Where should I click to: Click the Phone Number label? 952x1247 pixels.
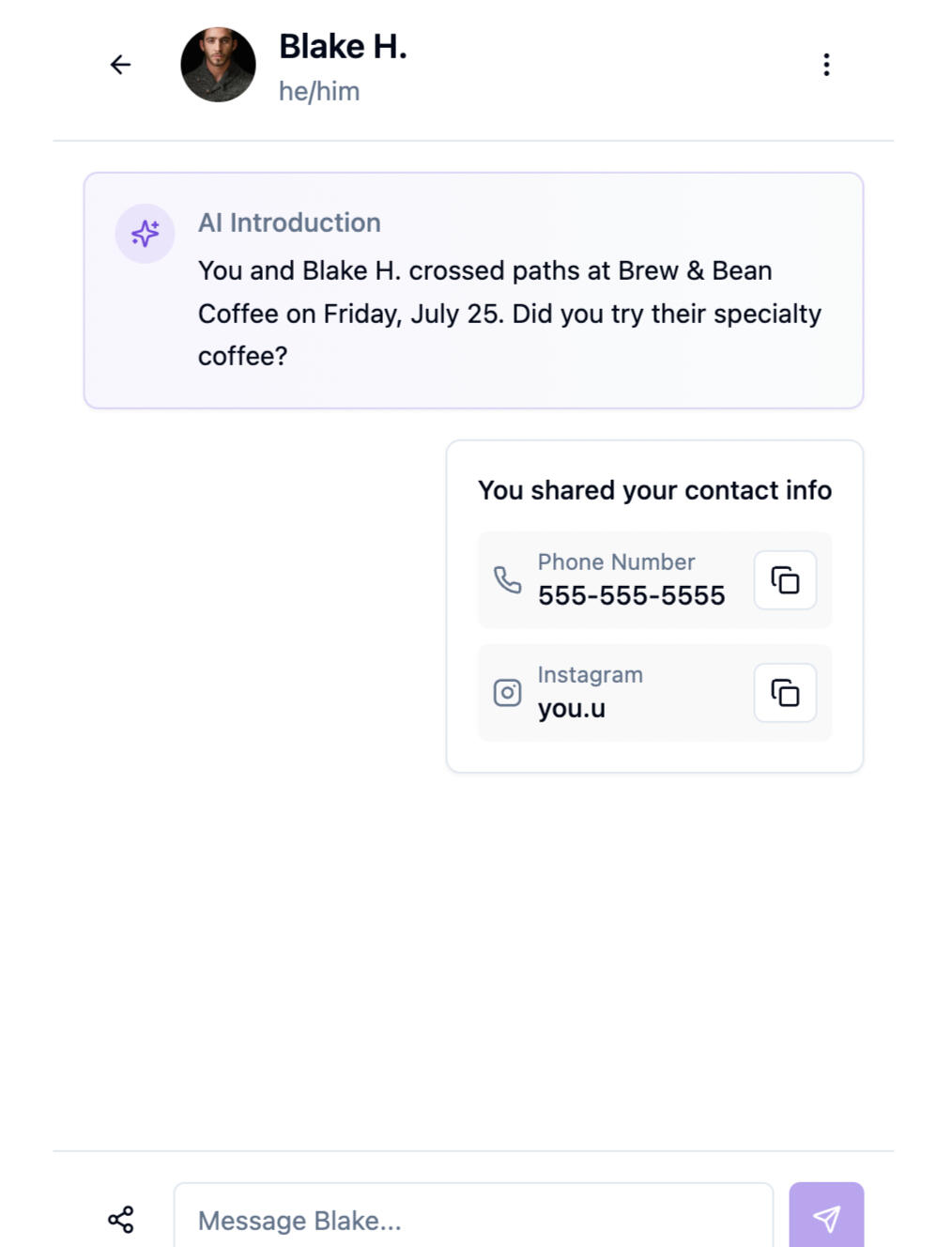tap(616, 562)
